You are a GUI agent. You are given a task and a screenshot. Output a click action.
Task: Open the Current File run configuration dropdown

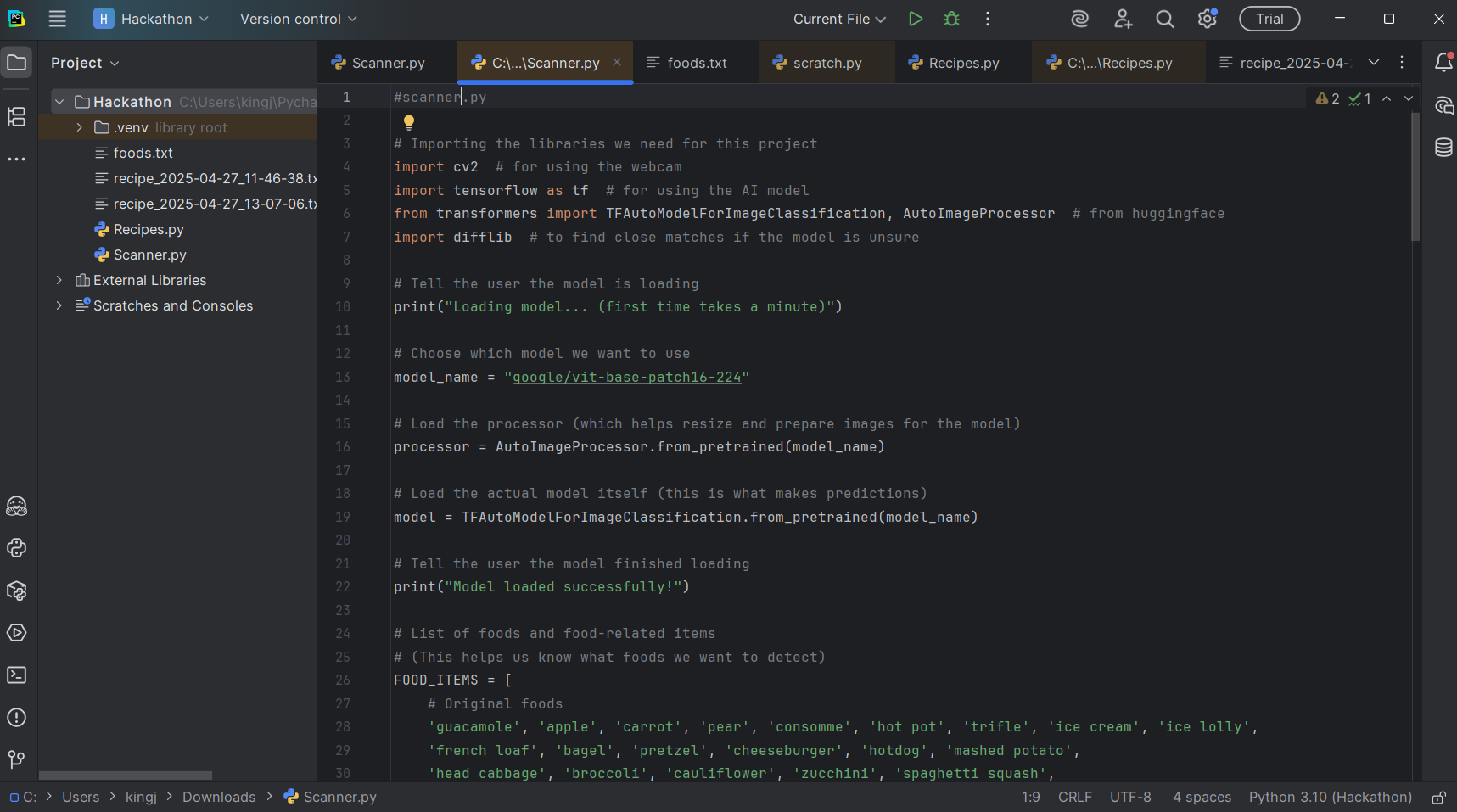[839, 19]
